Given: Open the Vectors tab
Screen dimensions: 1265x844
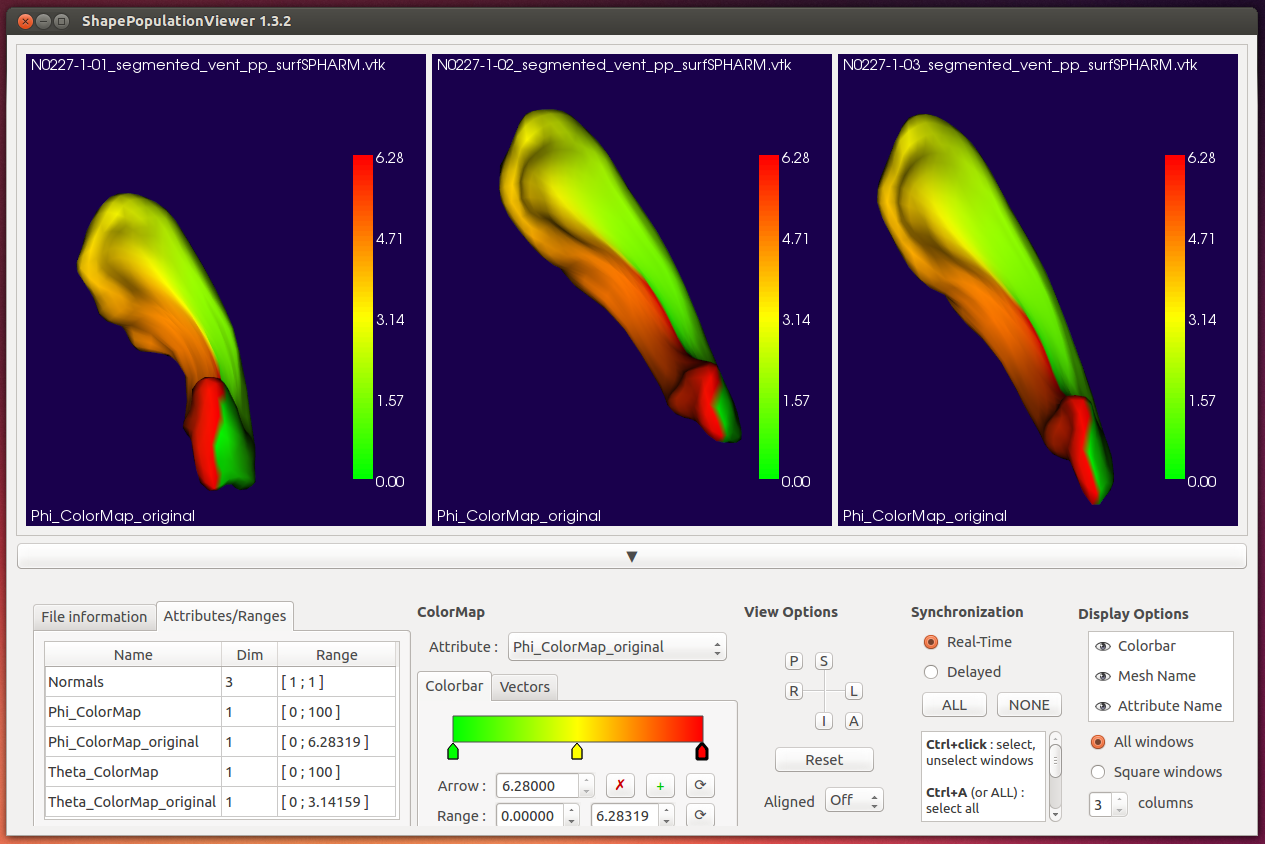Looking at the screenshot, I should (525, 686).
